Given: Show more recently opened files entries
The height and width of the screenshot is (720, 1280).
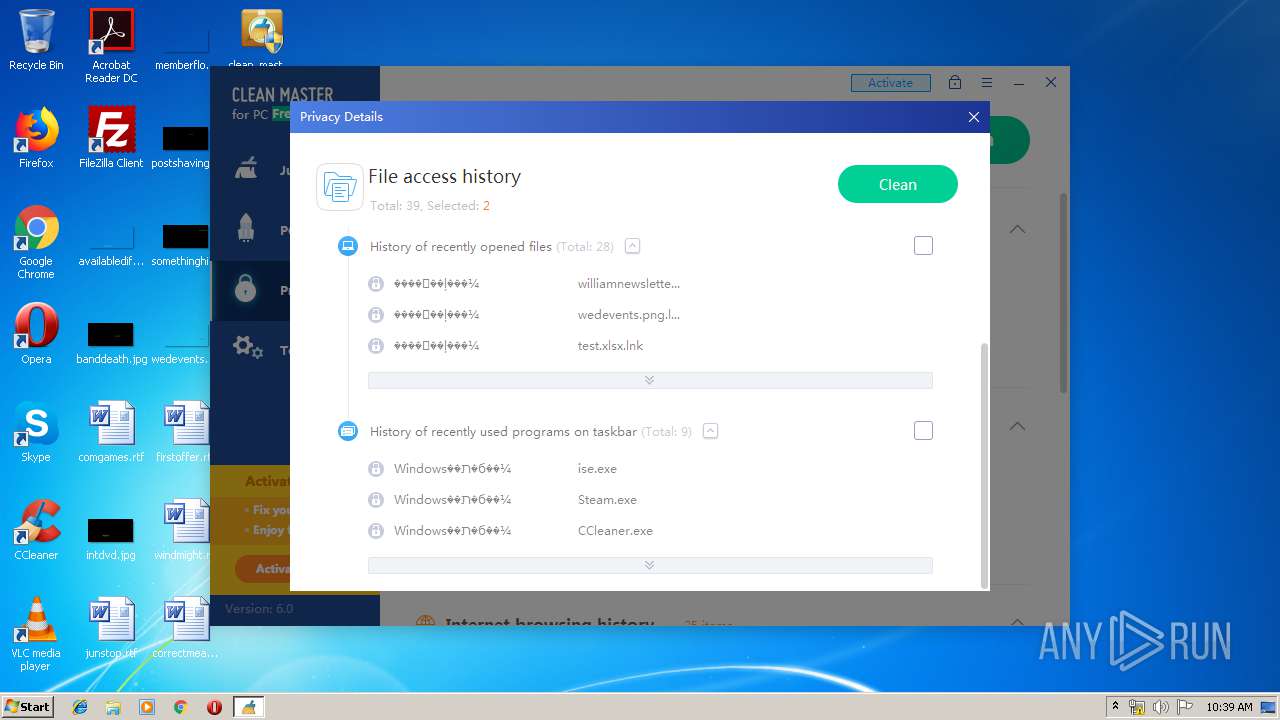Looking at the screenshot, I should [x=650, y=380].
